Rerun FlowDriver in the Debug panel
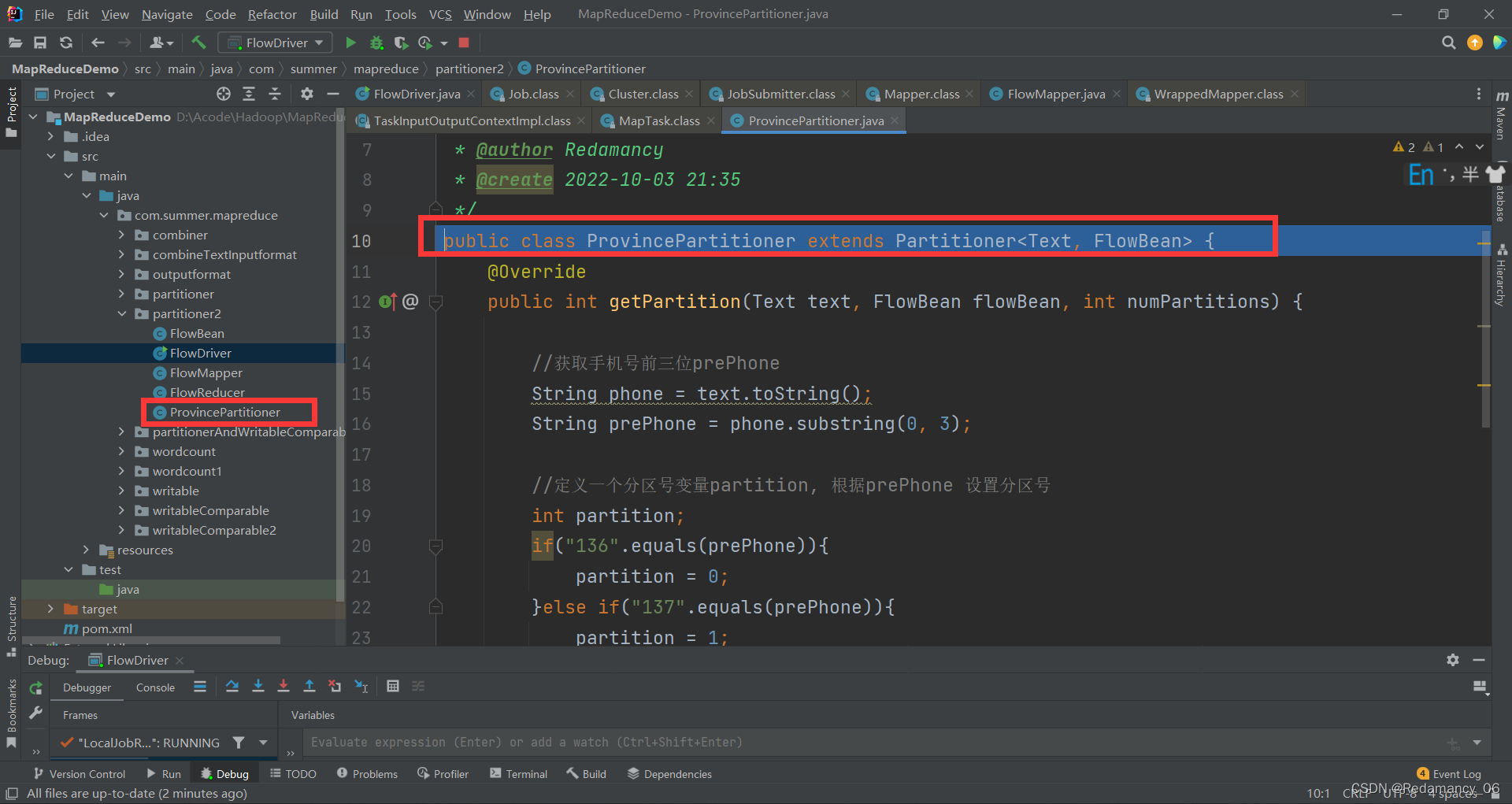This screenshot has height=804, width=1512. coord(35,688)
